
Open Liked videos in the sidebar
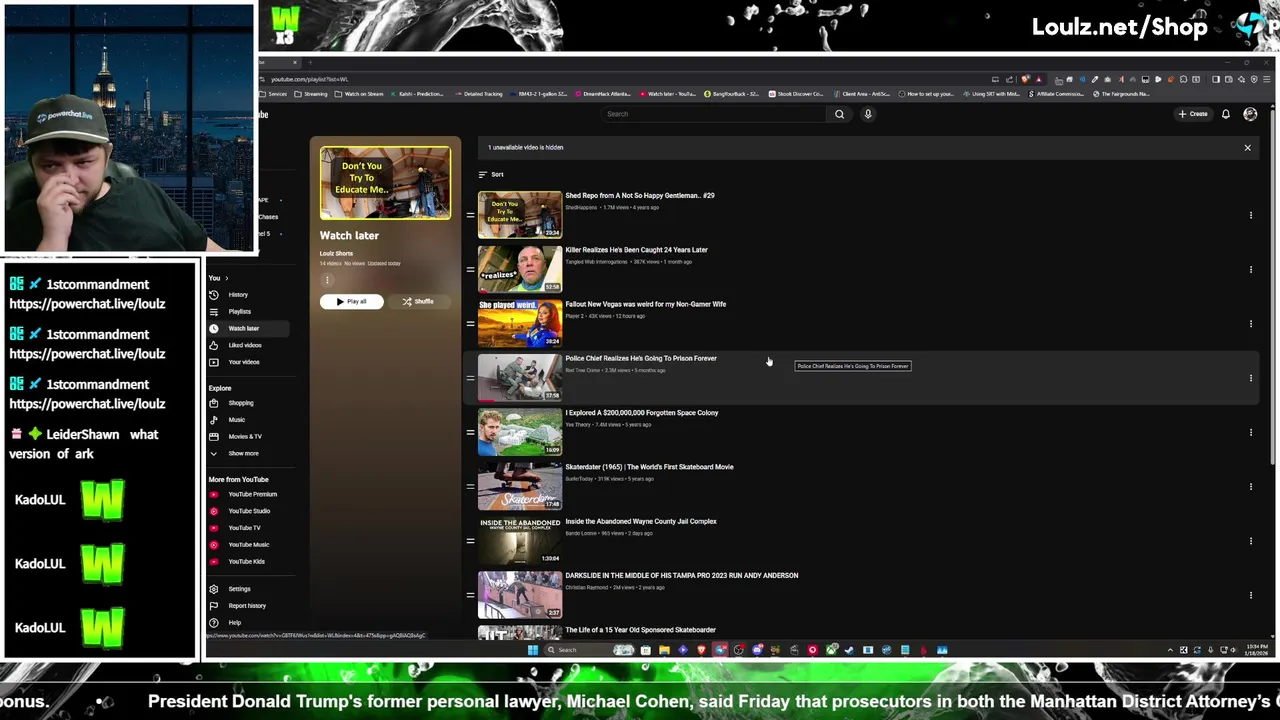244,345
